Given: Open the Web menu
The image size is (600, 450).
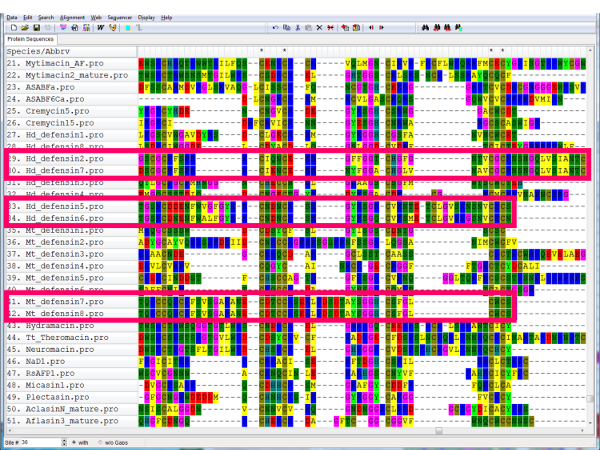Looking at the screenshot, I should 96,17.
